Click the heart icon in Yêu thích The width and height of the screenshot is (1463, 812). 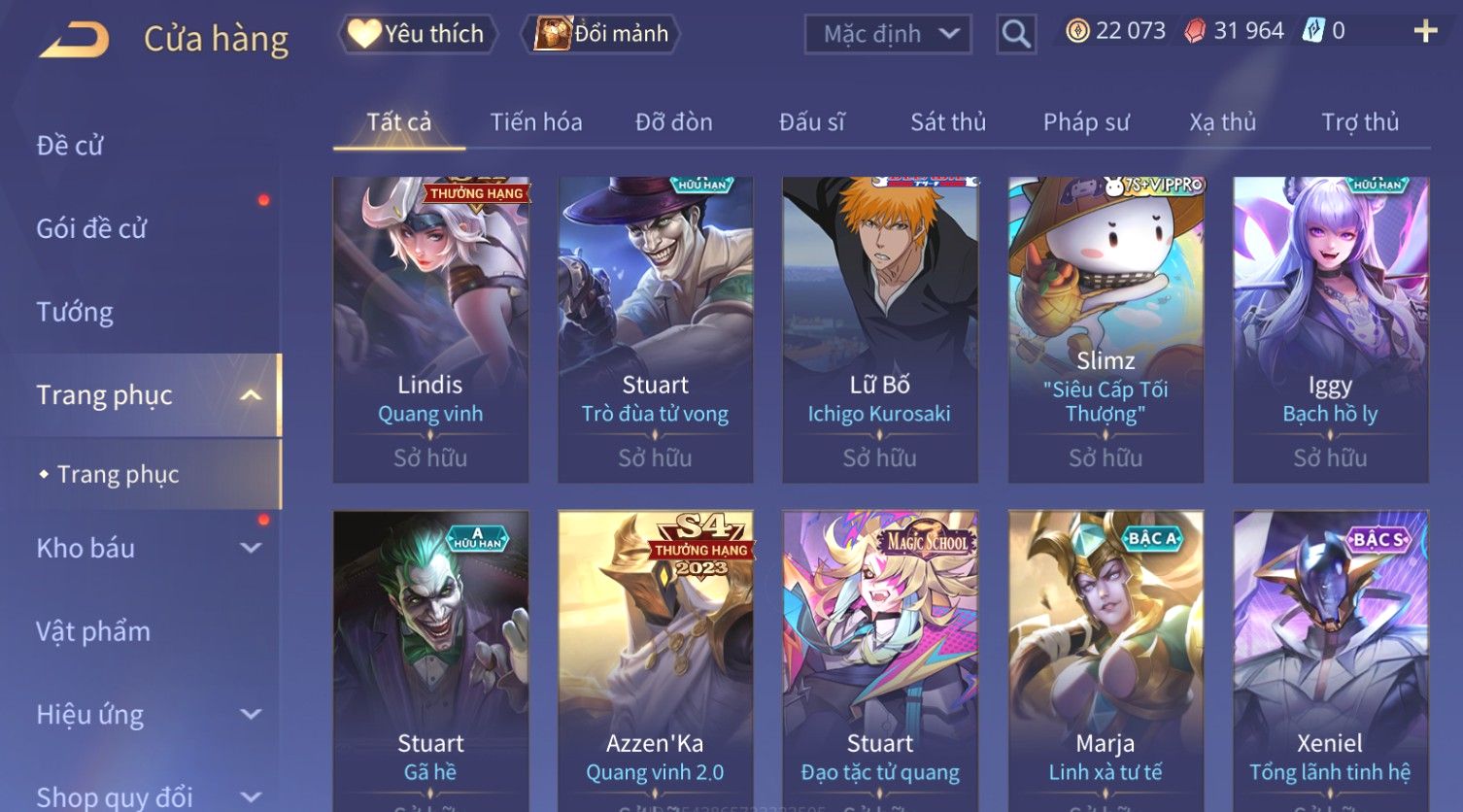click(364, 34)
